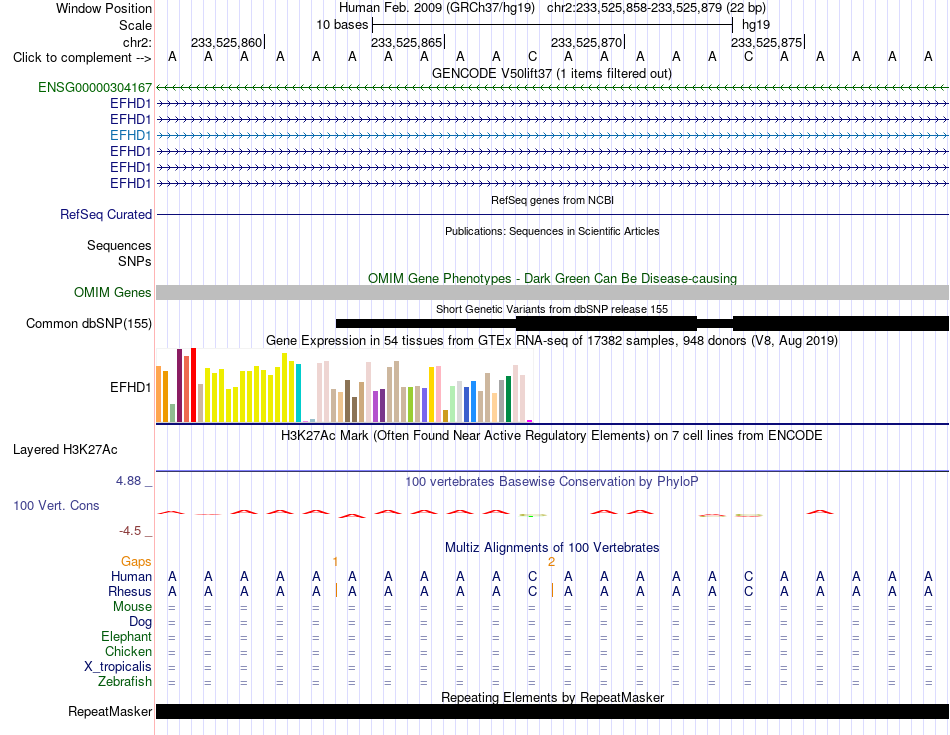Click the 4.88 PhyloP upper value

click(128, 481)
